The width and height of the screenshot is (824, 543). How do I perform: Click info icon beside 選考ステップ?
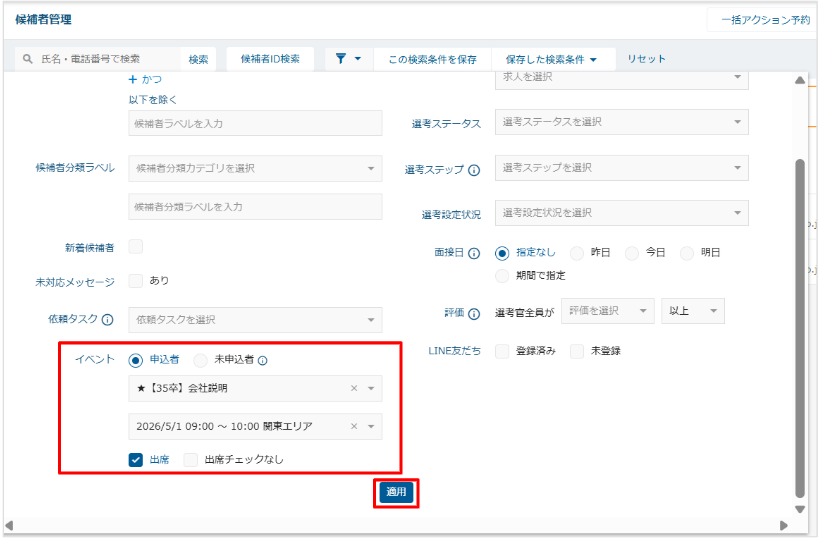[x=474, y=170]
